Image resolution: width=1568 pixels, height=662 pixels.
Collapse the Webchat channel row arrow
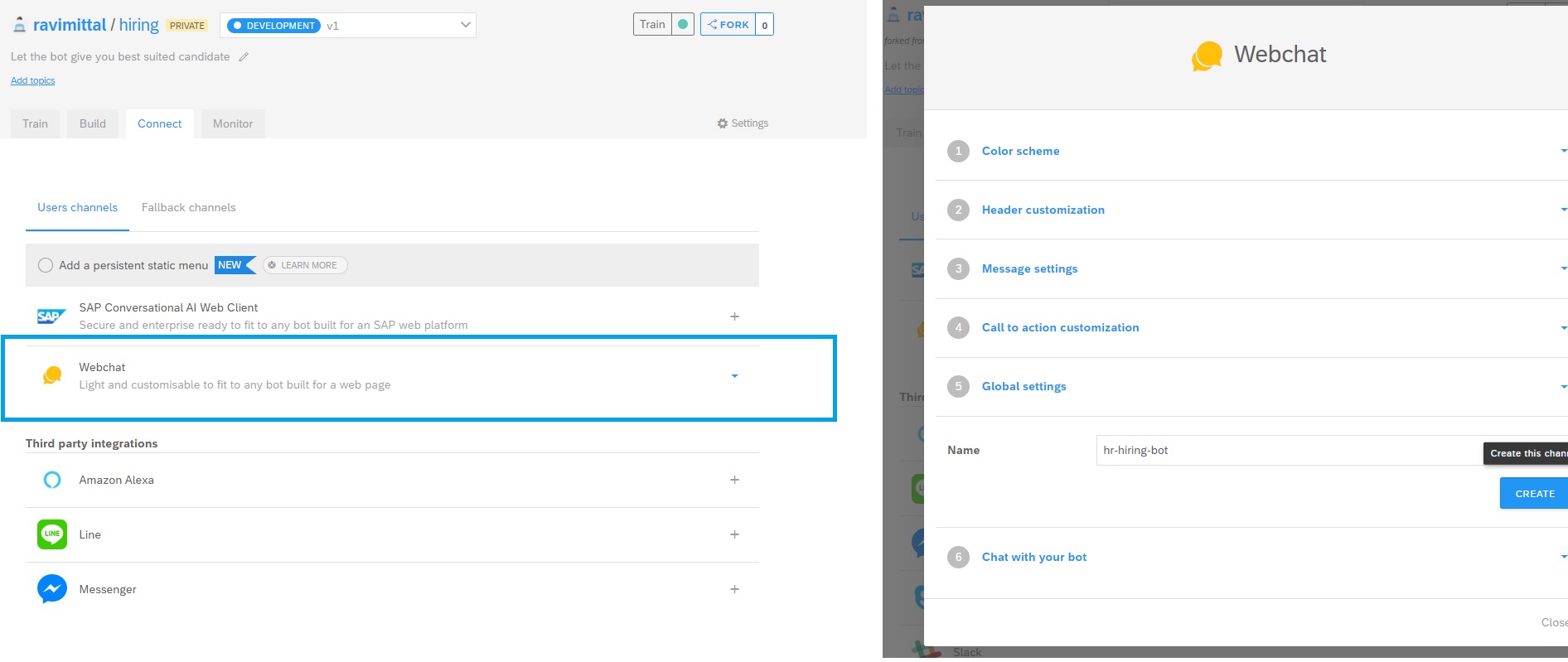coord(734,376)
